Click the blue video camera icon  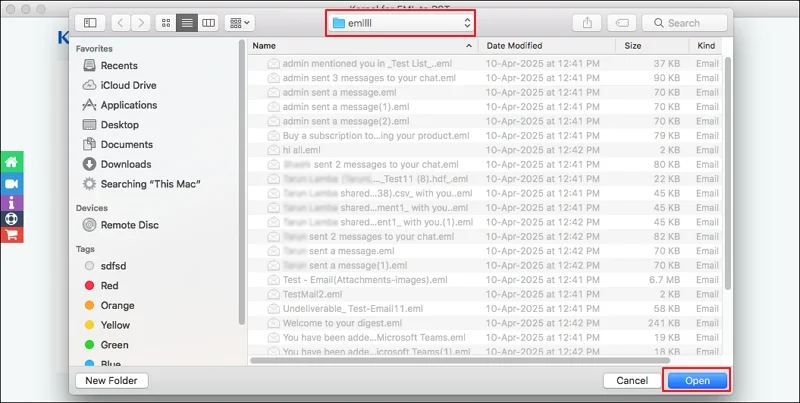click(x=12, y=184)
